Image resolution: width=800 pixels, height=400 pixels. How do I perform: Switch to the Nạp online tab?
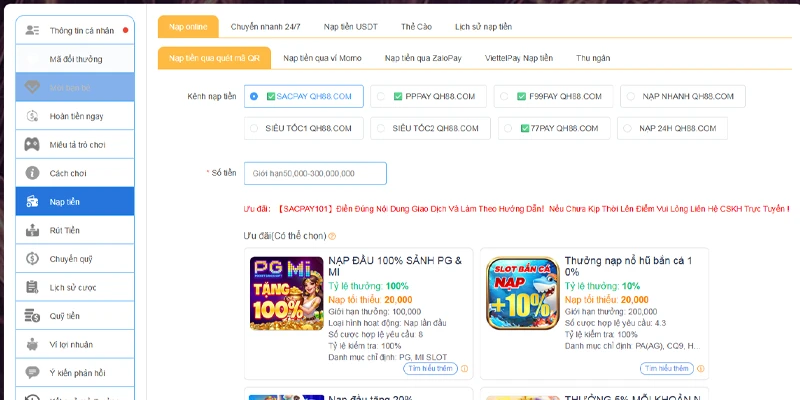[188, 27]
